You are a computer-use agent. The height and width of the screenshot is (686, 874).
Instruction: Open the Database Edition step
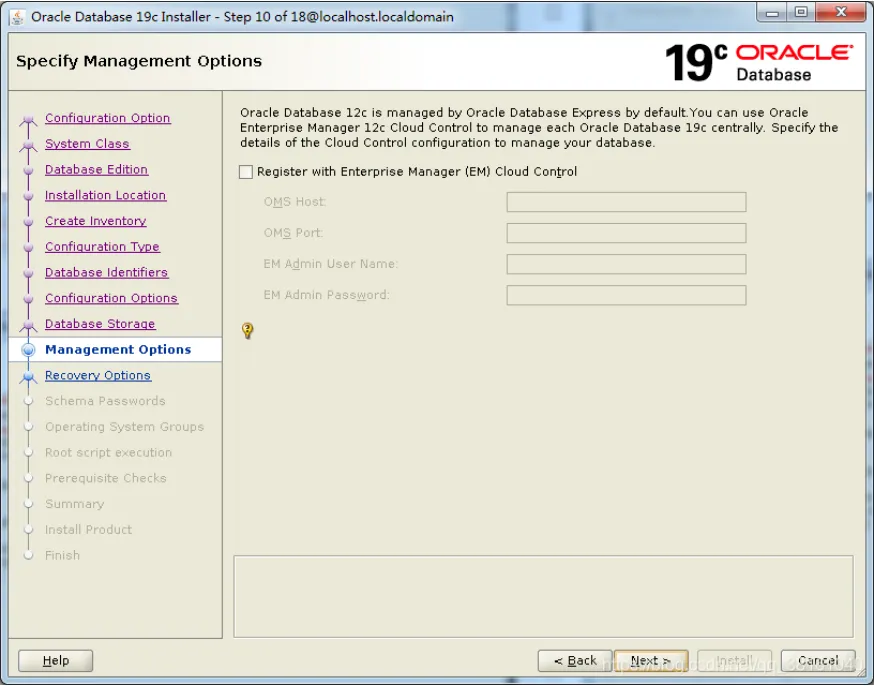click(96, 169)
